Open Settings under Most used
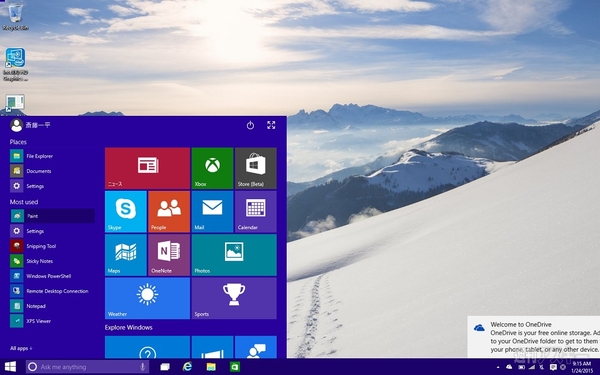 [x=52, y=231]
